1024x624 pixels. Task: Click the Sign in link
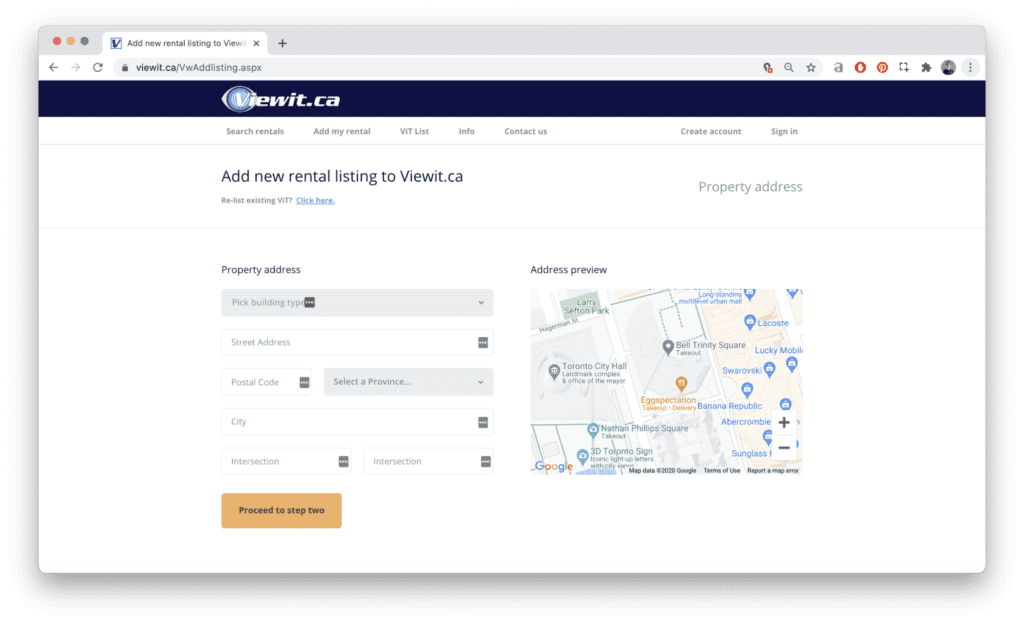click(784, 131)
